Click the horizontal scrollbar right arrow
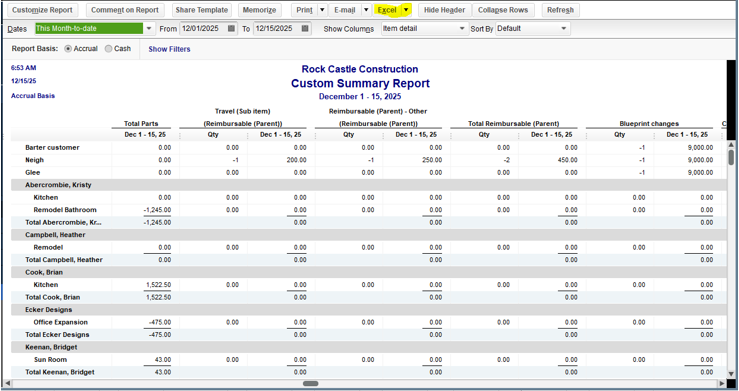 click(x=722, y=383)
